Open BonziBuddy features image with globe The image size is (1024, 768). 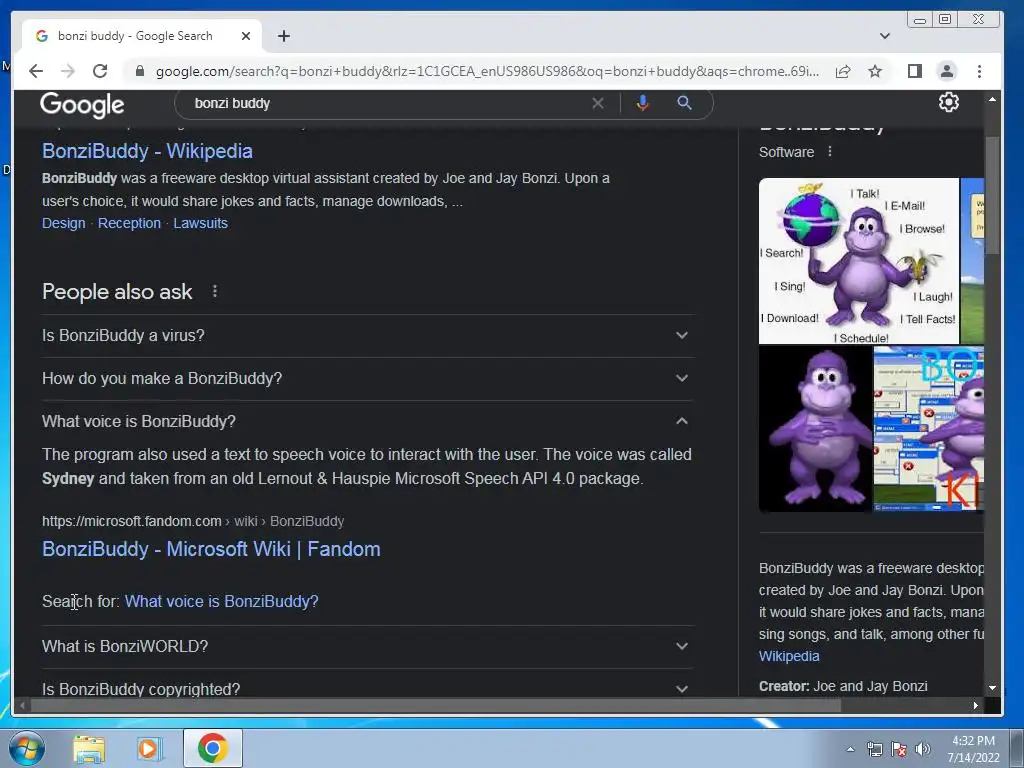[859, 261]
